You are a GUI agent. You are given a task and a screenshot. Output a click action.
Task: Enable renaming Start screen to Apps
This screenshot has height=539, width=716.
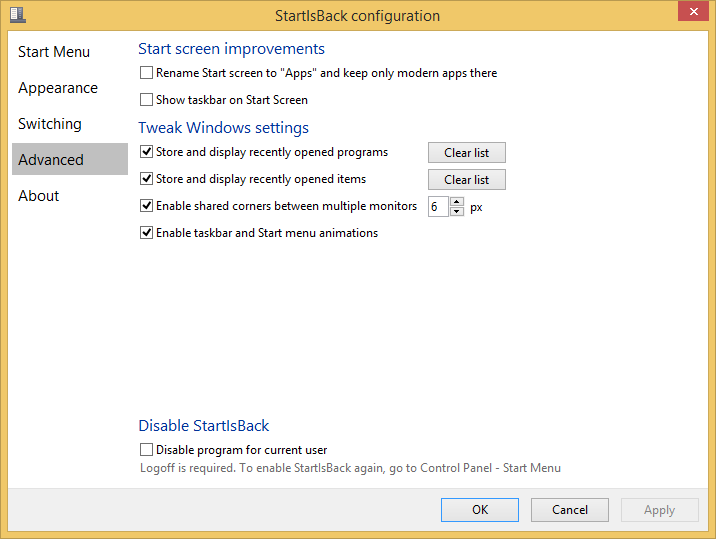tap(147, 73)
